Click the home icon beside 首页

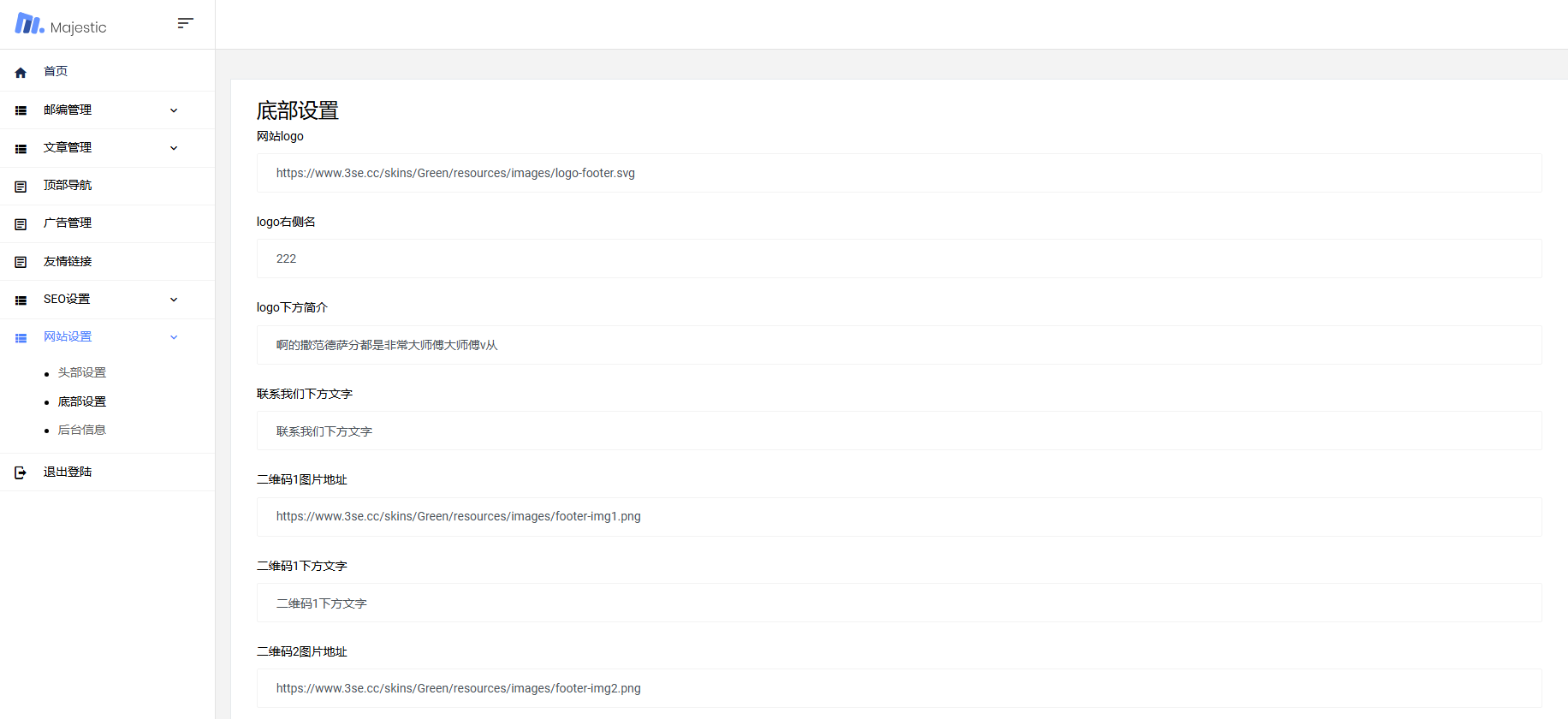(x=21, y=73)
